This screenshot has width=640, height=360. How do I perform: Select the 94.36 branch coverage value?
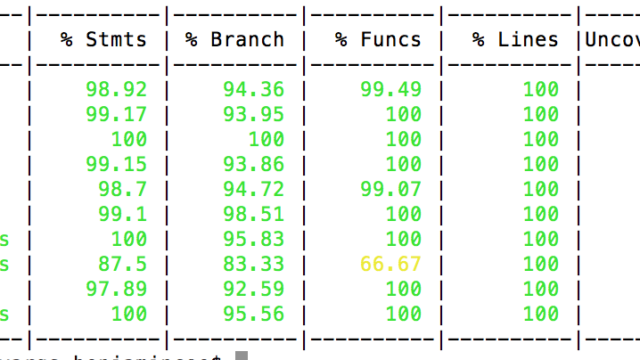tap(253, 89)
